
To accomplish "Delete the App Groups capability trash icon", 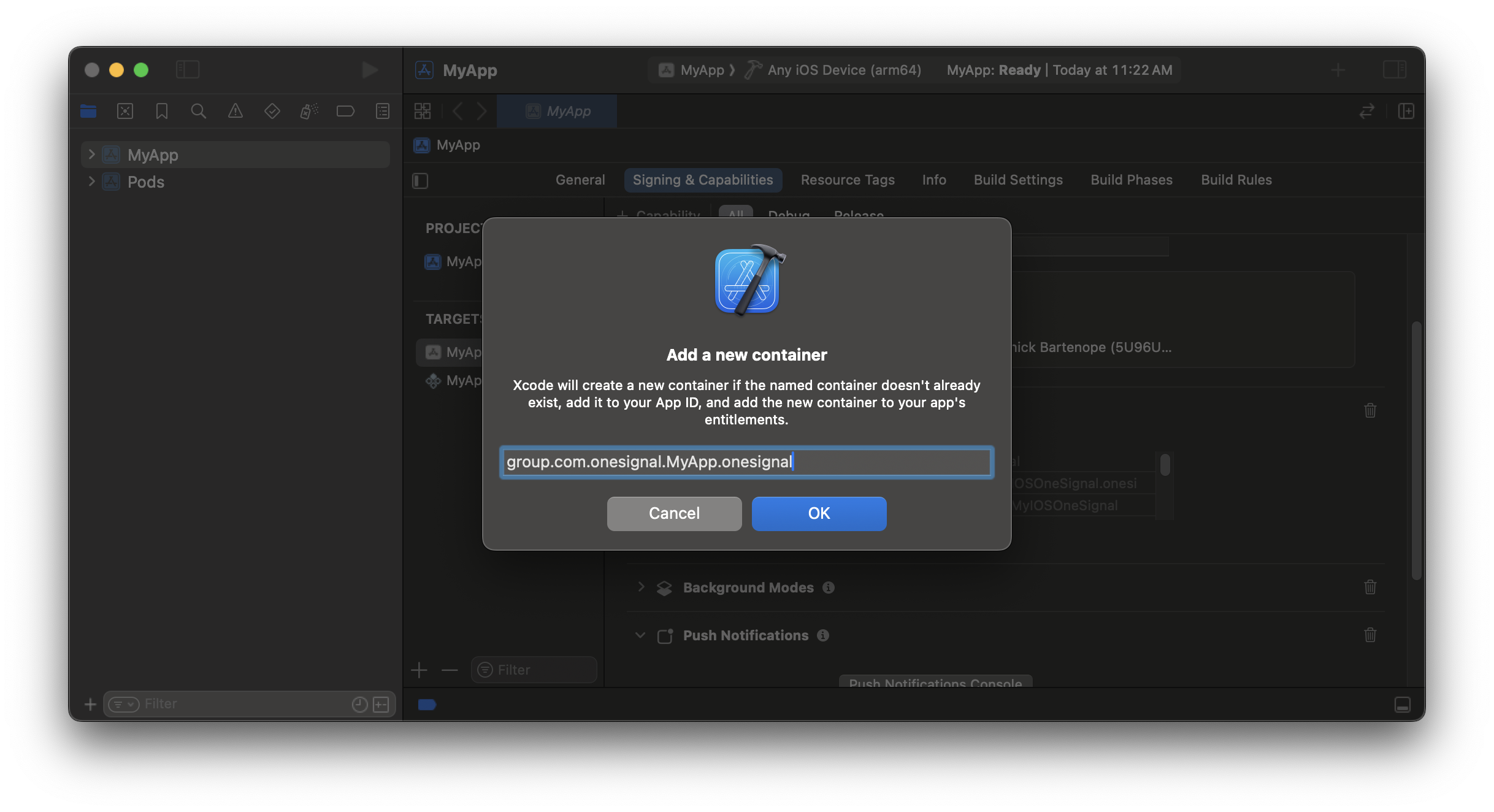I will (1370, 410).
